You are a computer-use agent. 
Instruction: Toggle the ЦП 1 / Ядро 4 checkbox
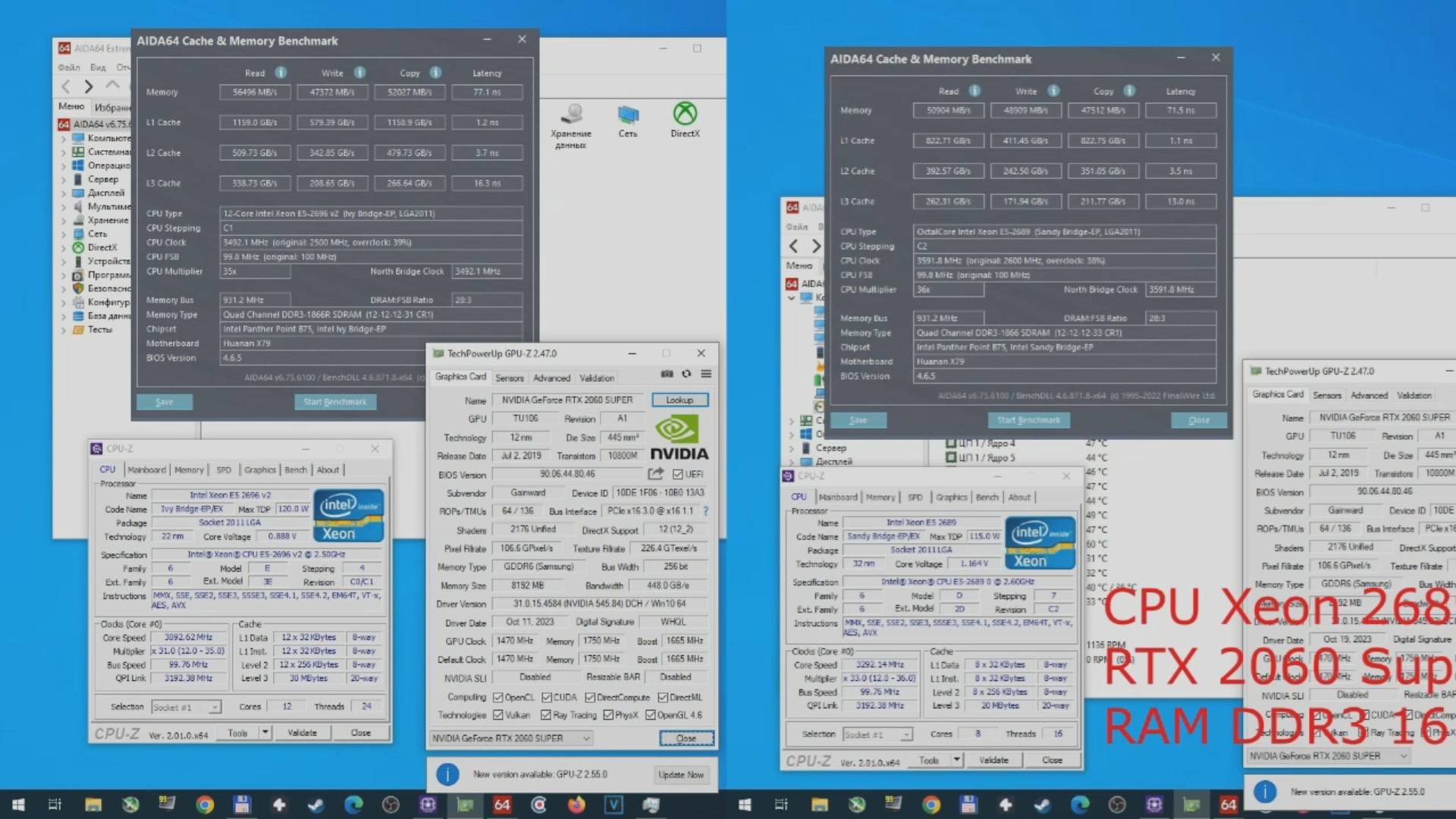[951, 443]
